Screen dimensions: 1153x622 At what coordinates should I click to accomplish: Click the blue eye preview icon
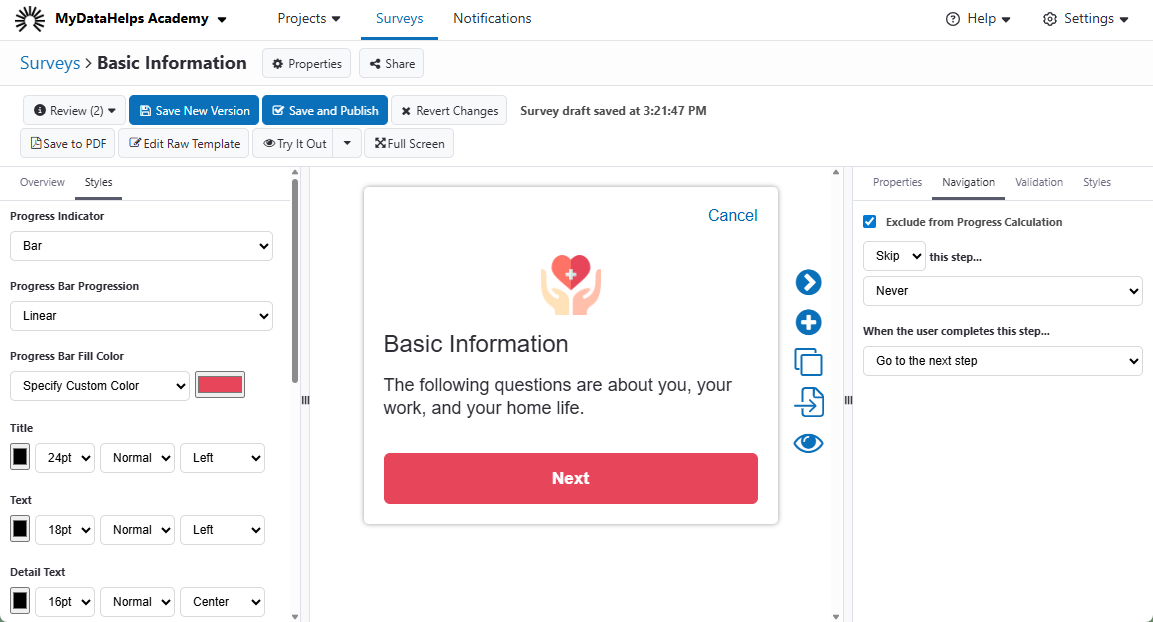pyautogui.click(x=808, y=443)
